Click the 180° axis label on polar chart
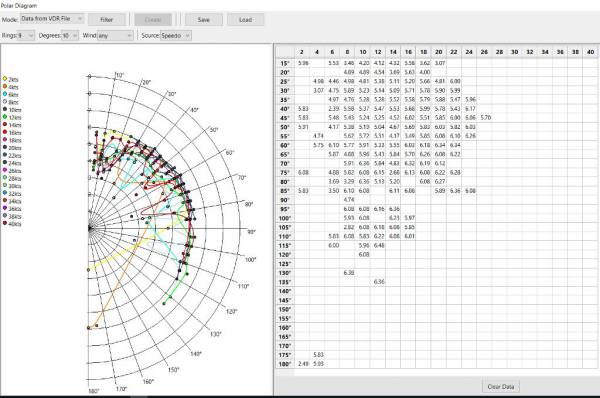The height and width of the screenshot is (398, 600). [94, 391]
